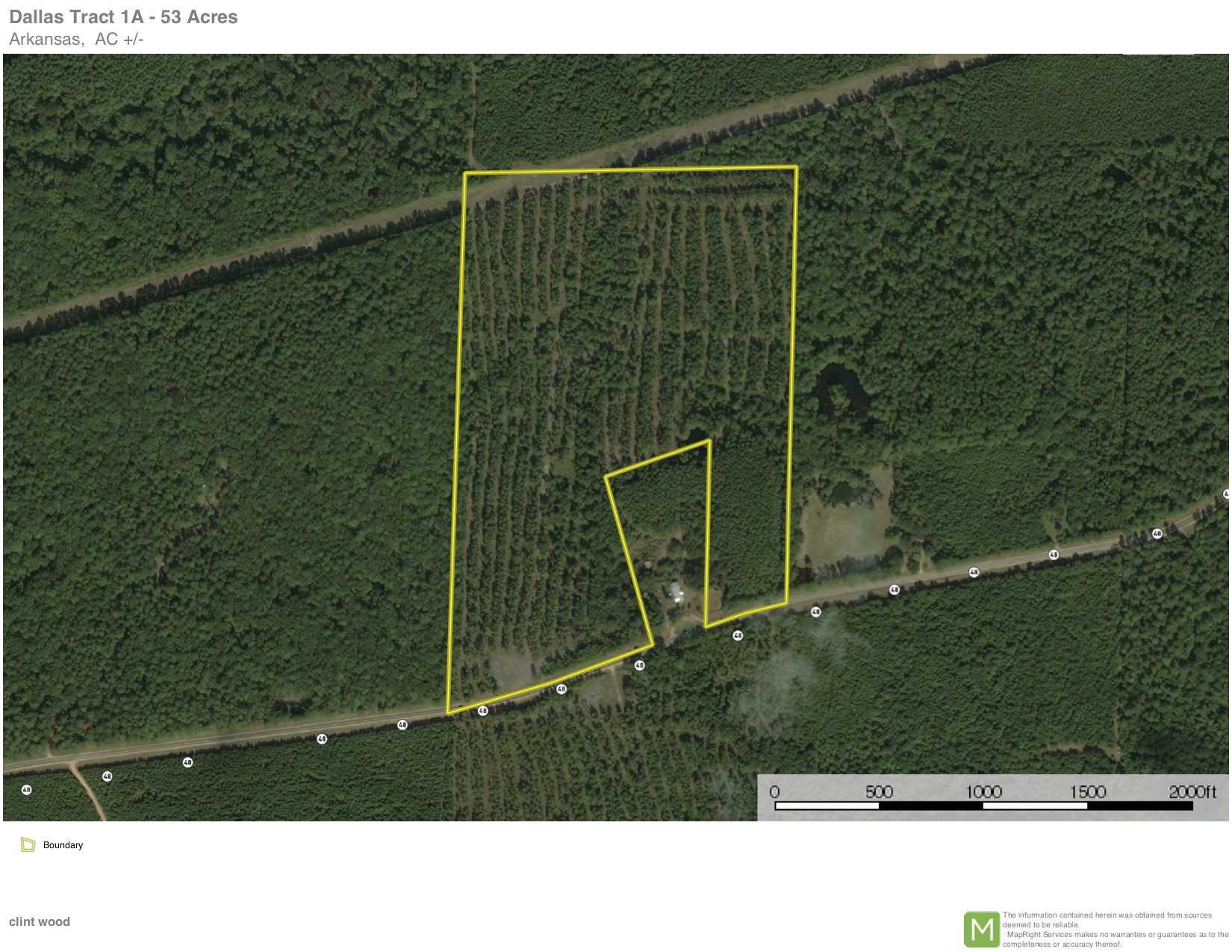Click the '500' label on the scale bar
The height and width of the screenshot is (952, 1232).
pyautogui.click(x=879, y=792)
